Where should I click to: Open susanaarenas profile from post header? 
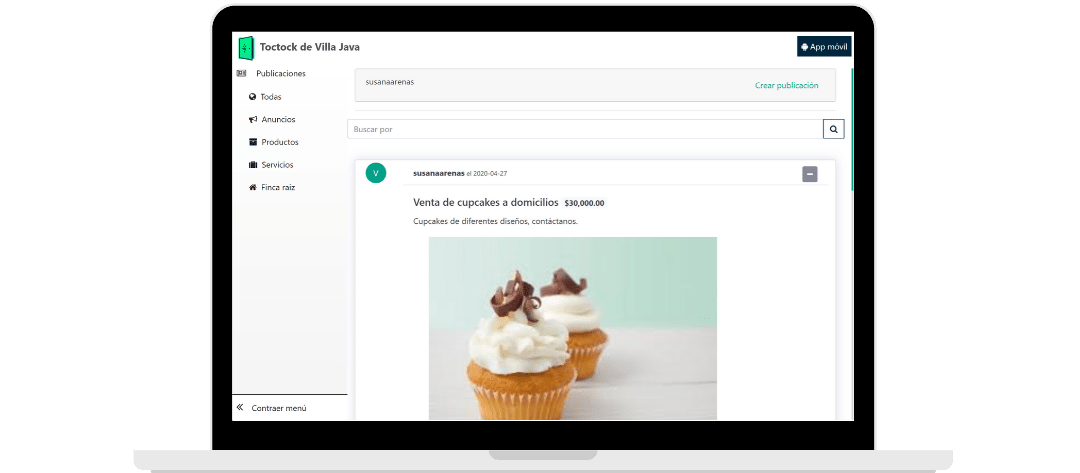pyautogui.click(x=438, y=173)
